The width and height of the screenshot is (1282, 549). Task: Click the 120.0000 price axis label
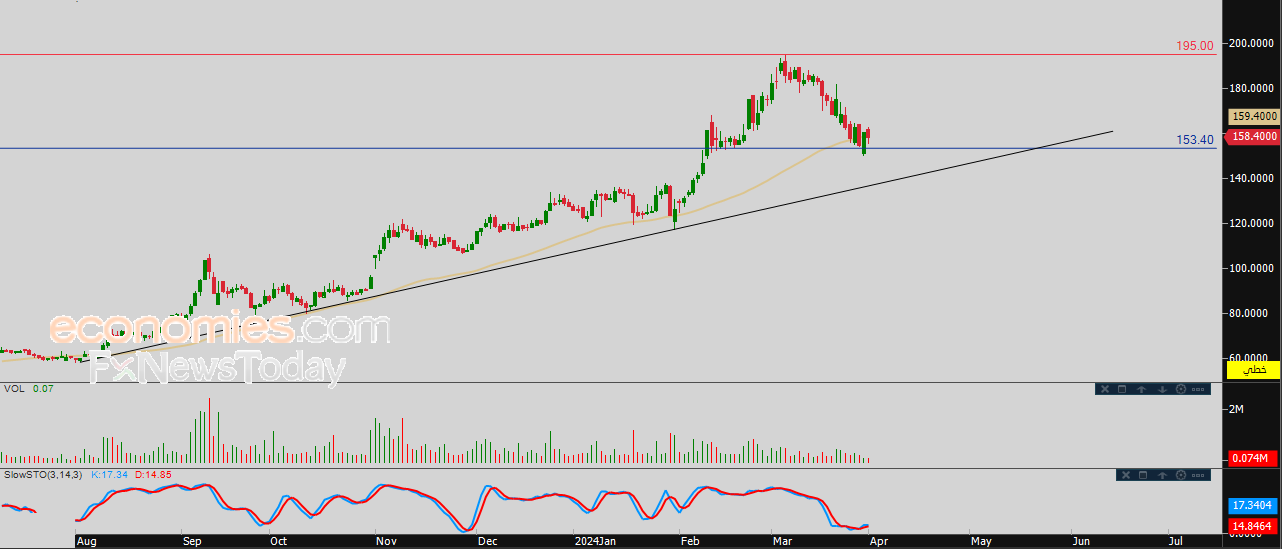[x=1253, y=223]
